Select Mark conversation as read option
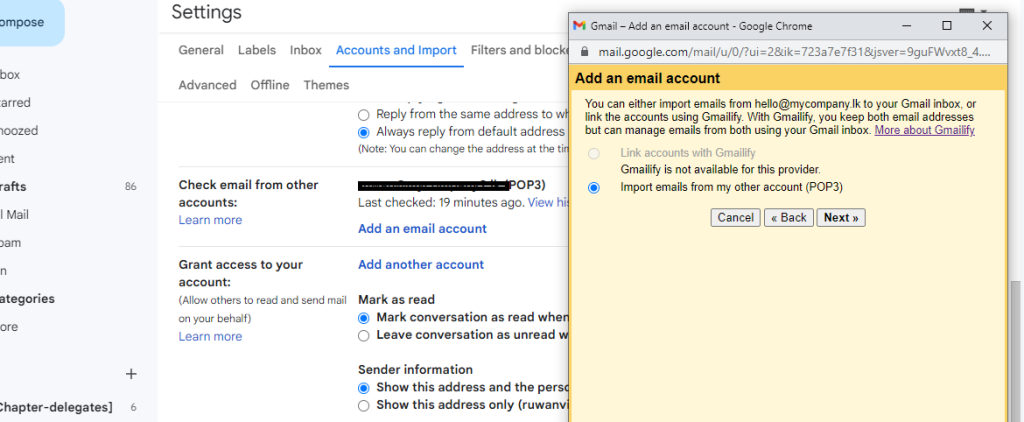The image size is (1024, 422). pos(364,318)
